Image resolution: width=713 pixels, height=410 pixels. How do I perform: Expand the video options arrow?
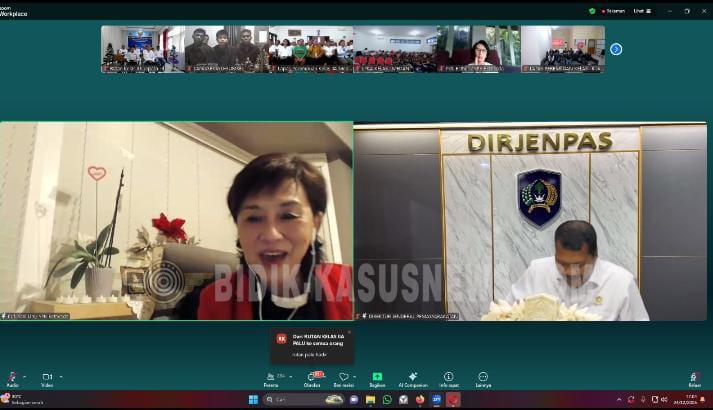(61, 377)
